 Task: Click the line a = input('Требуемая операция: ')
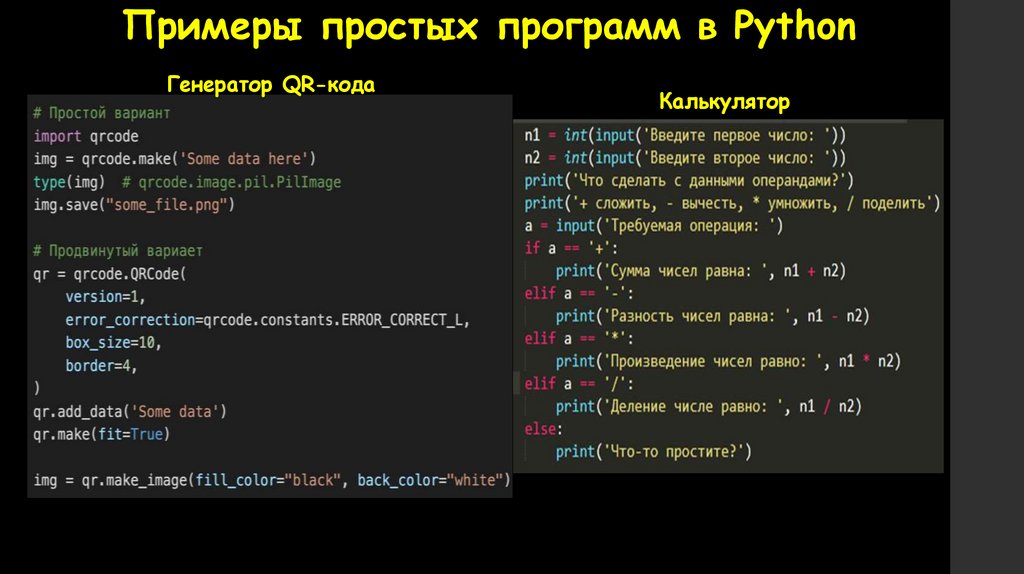pyautogui.click(x=654, y=226)
